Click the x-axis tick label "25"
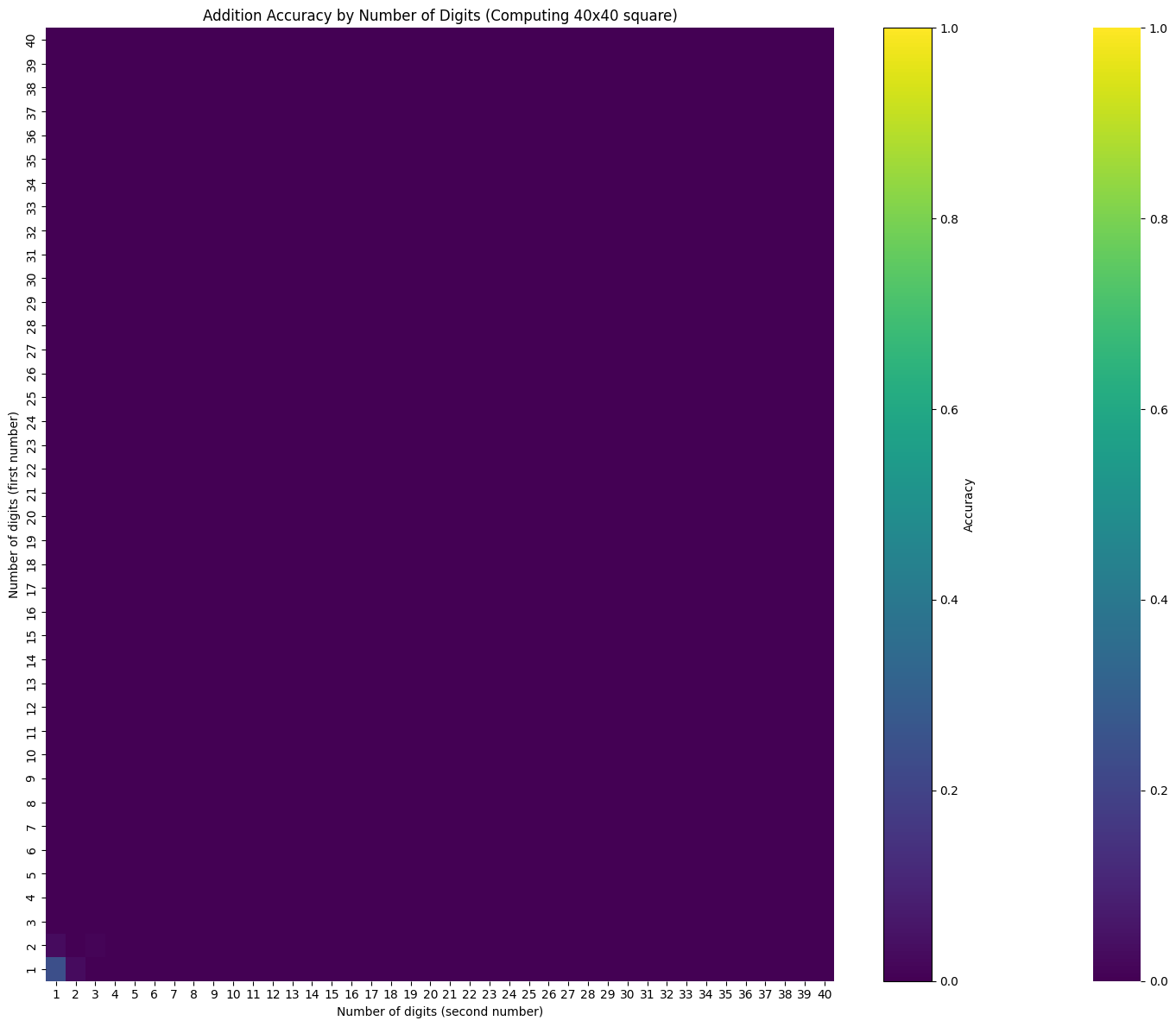 pyautogui.click(x=529, y=994)
